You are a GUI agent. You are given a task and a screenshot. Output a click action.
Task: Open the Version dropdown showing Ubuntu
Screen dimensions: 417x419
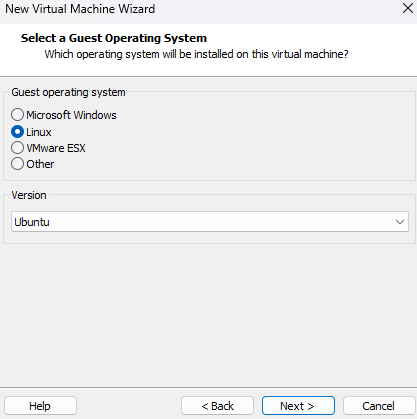point(210,222)
